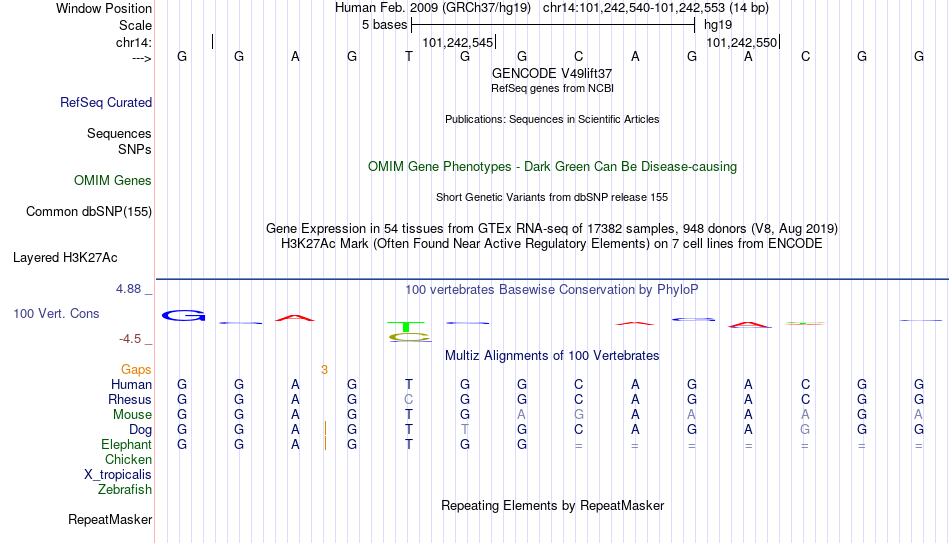This screenshot has width=950, height=543.
Task: Open the OMIM Genes track label
Action: coord(113,181)
